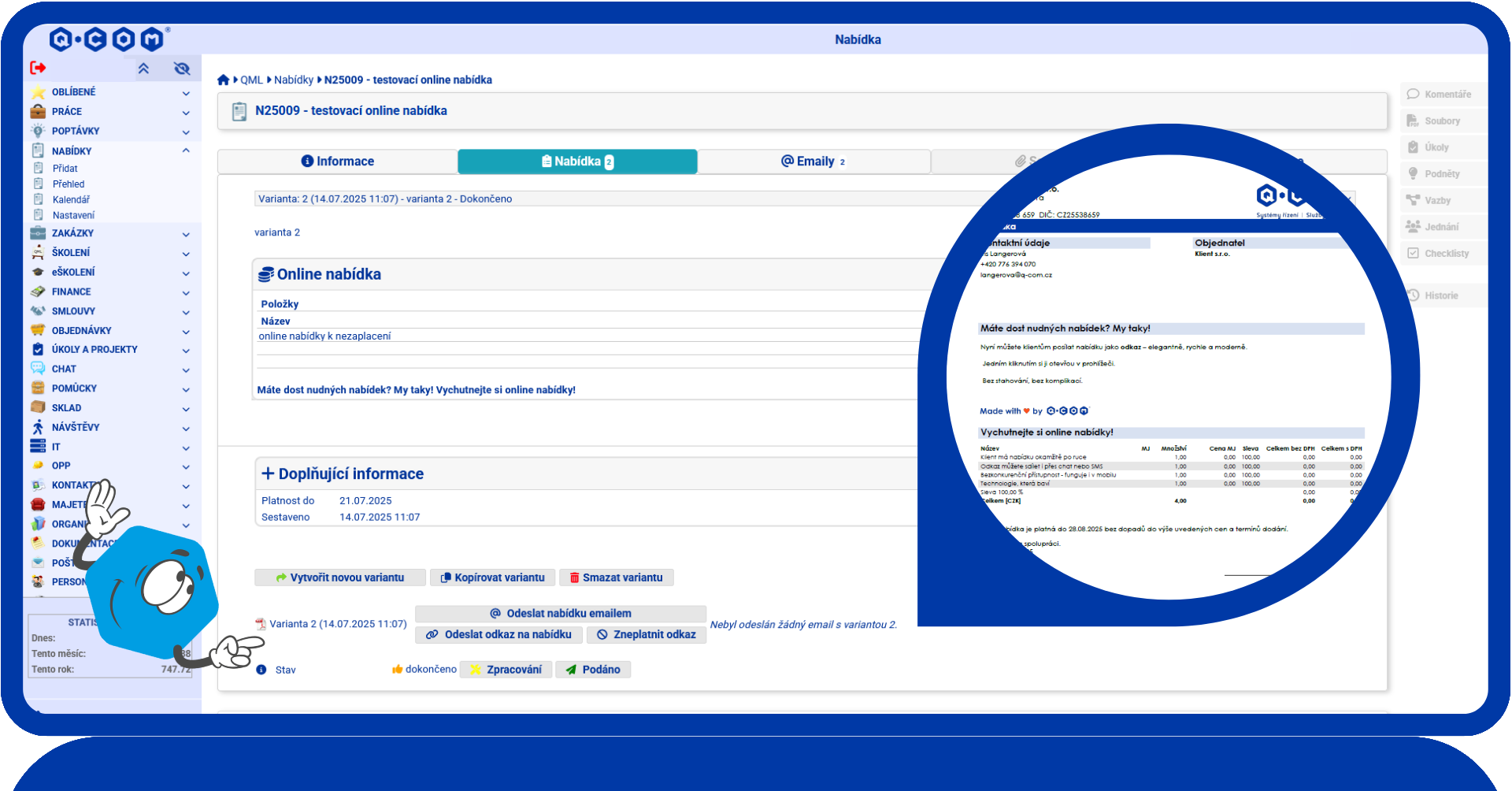Screen dimensions: 1512x791
Task: Open Přidat under Nabídky
Action: click(x=65, y=169)
